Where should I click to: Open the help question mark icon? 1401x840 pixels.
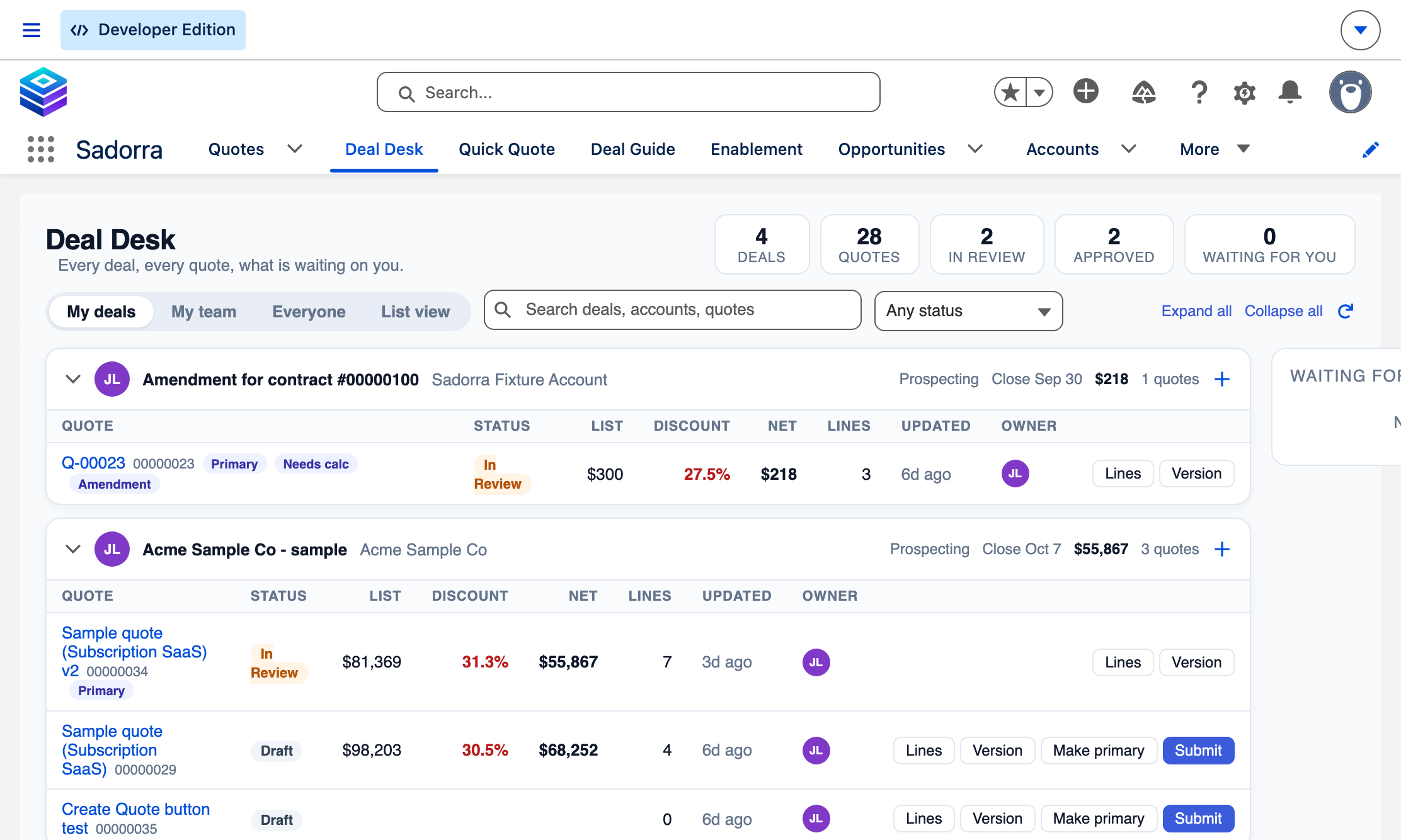(x=1199, y=93)
